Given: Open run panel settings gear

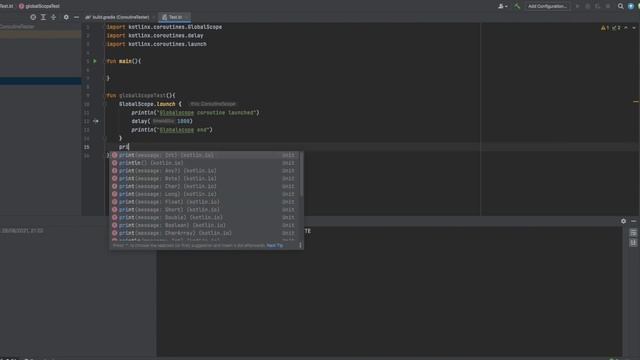Looking at the screenshot, I should tap(623, 221).
